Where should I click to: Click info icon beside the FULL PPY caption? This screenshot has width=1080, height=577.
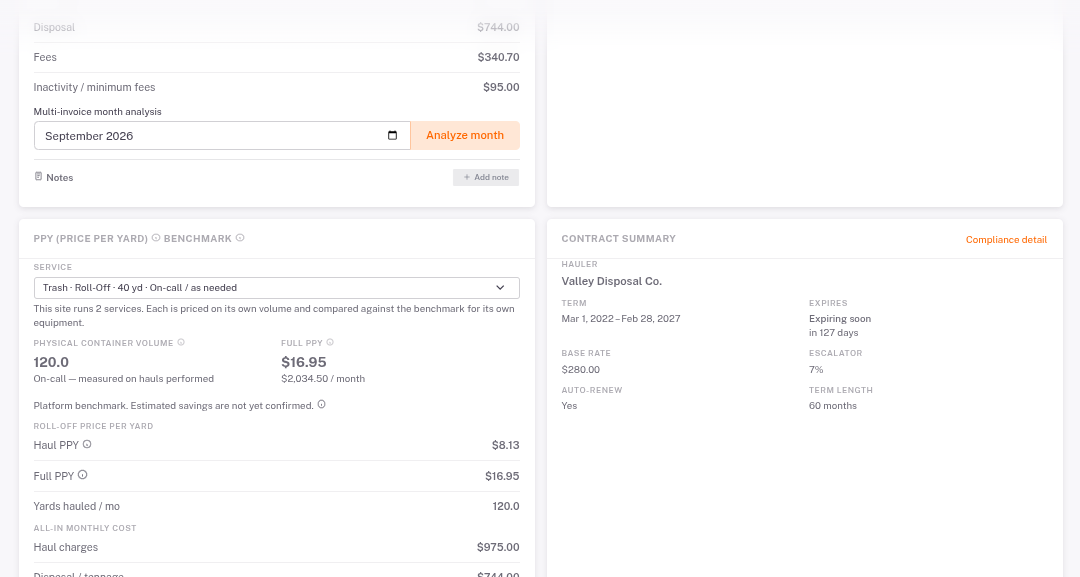click(330, 342)
